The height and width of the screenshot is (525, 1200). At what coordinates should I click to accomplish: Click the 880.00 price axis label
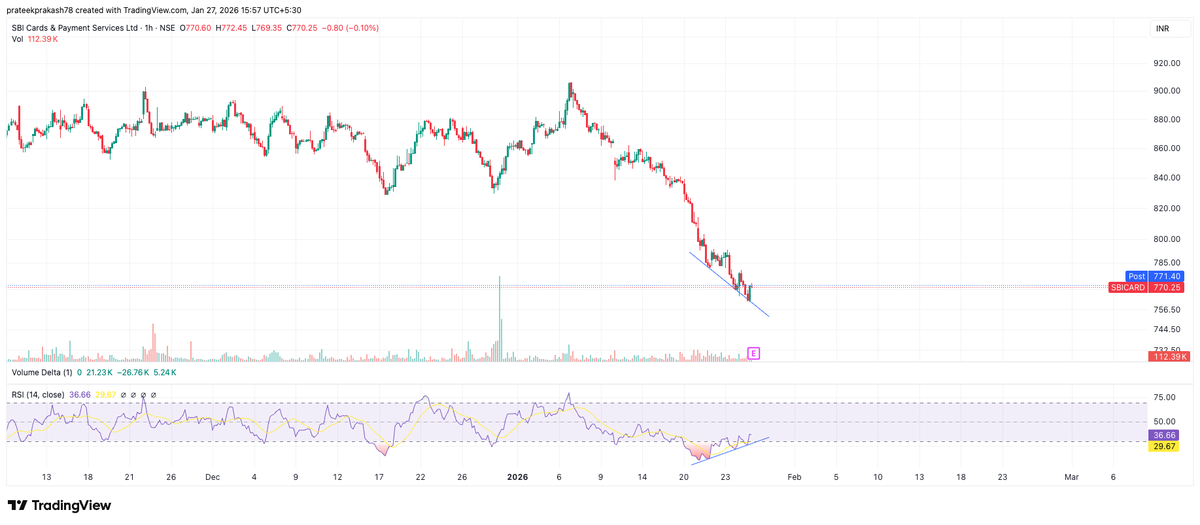coord(1166,120)
